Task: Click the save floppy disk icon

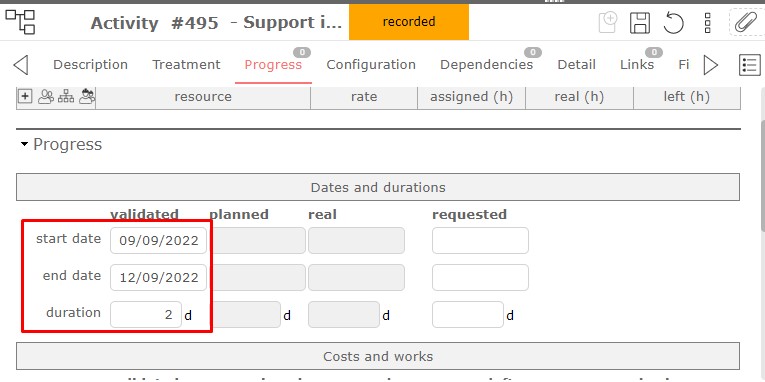Action: pos(640,23)
